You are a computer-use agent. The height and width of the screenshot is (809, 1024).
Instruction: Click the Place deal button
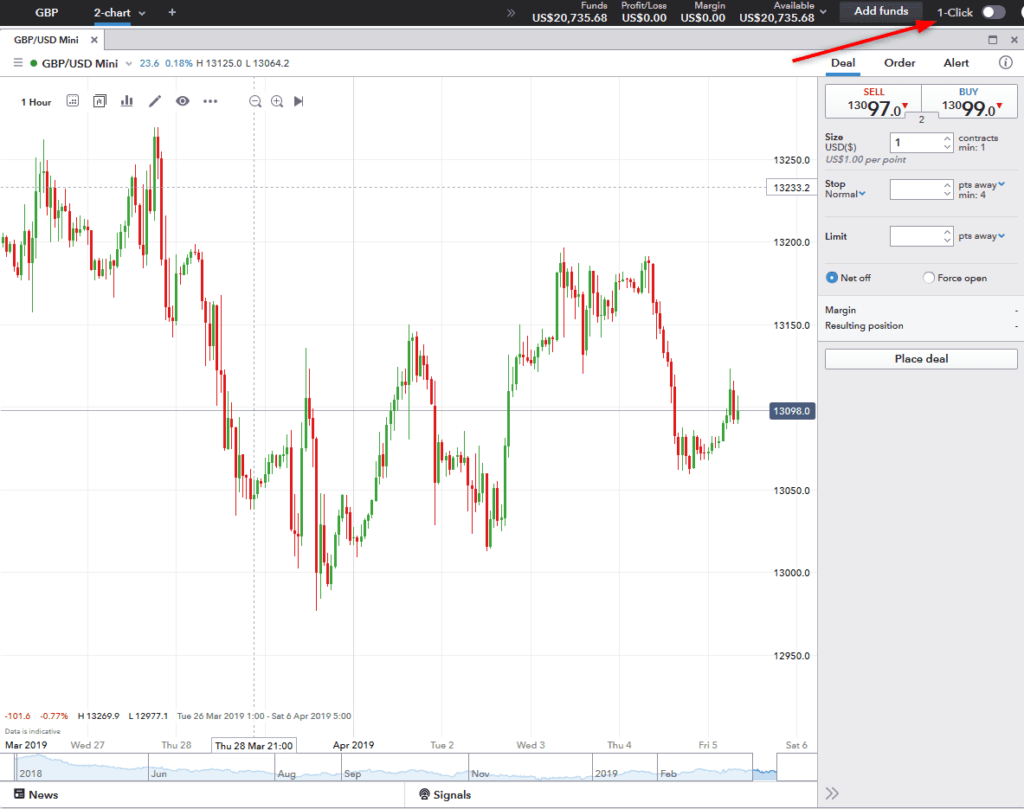tap(920, 359)
